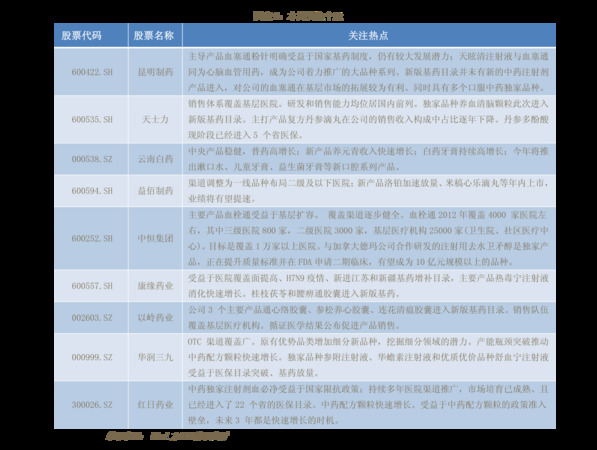Select stock code 000999.SZ

click(x=92, y=357)
